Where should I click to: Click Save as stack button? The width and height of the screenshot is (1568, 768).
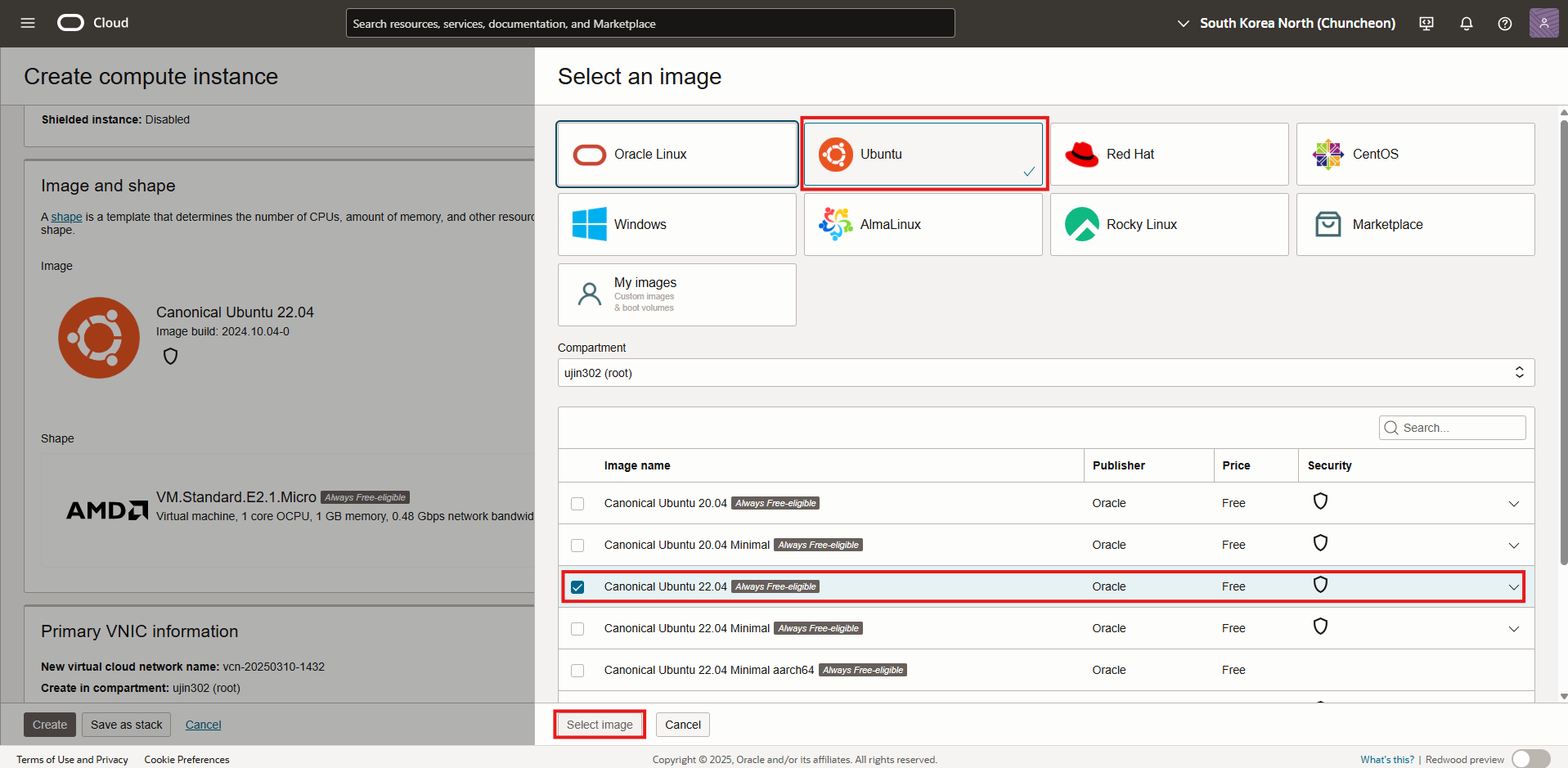click(127, 725)
